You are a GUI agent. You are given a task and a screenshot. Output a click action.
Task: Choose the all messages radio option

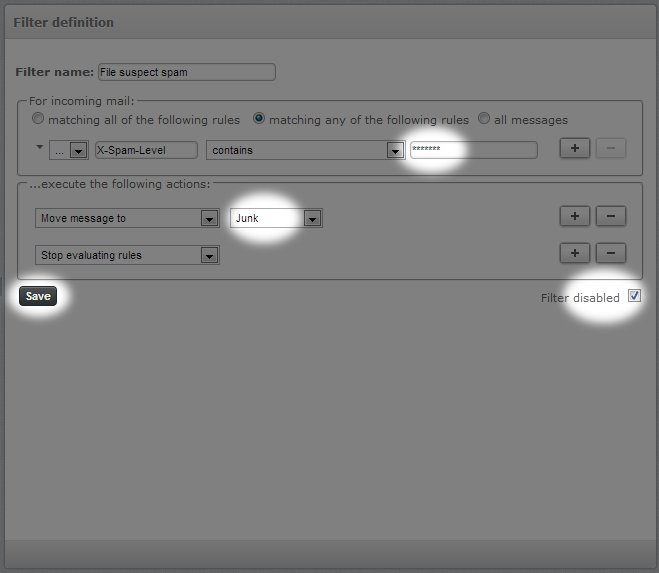[484, 119]
